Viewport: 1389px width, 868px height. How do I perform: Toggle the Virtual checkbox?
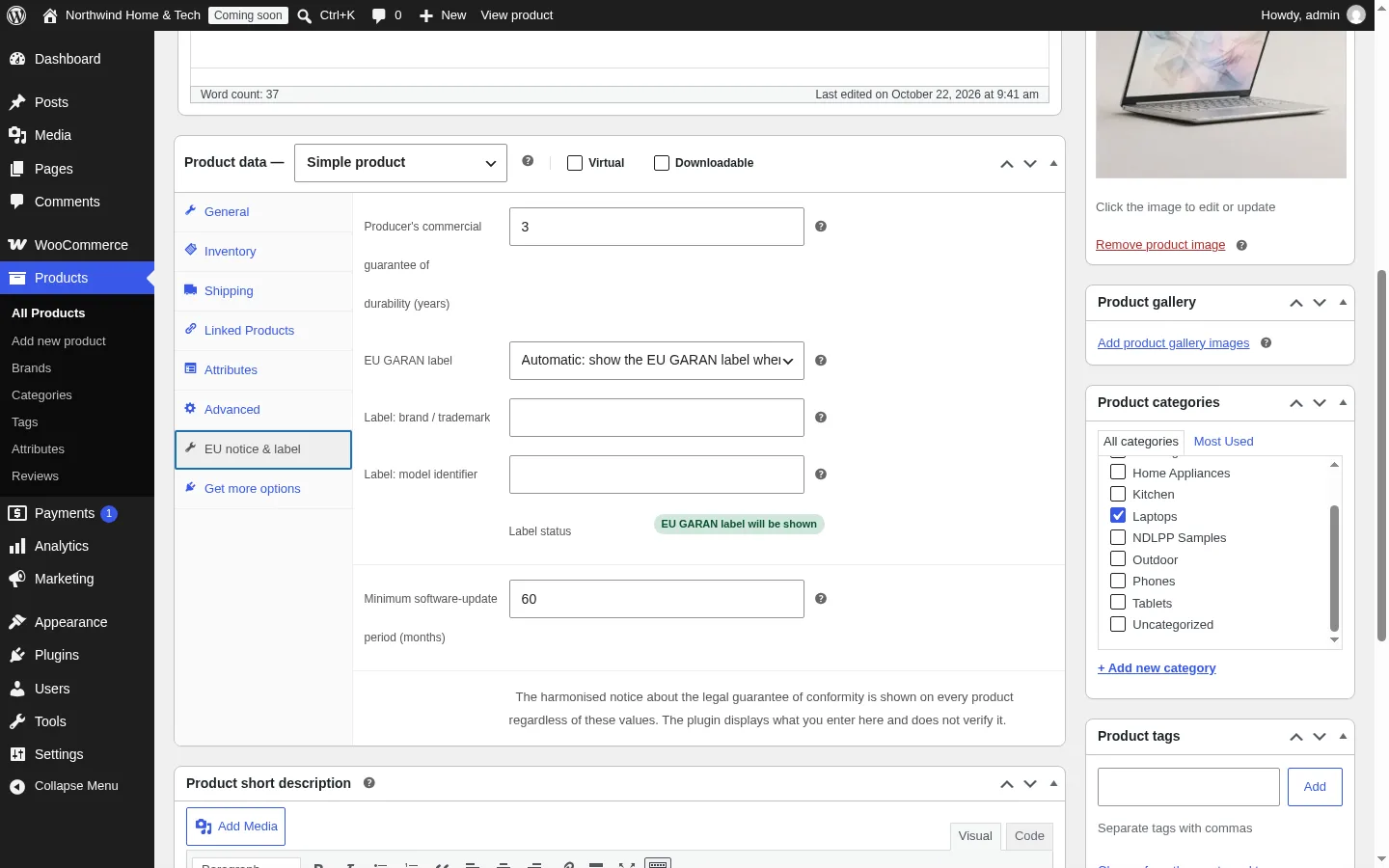[575, 163]
